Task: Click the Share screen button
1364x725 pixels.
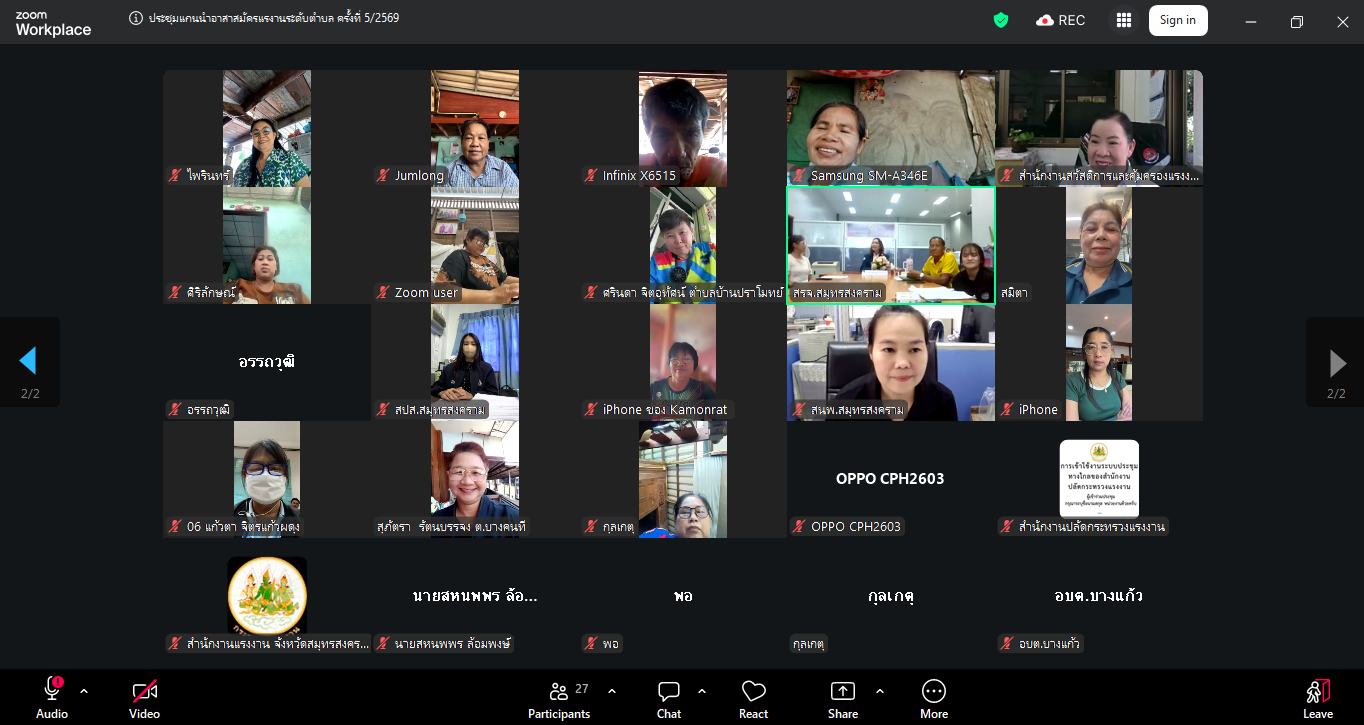Action: point(842,699)
